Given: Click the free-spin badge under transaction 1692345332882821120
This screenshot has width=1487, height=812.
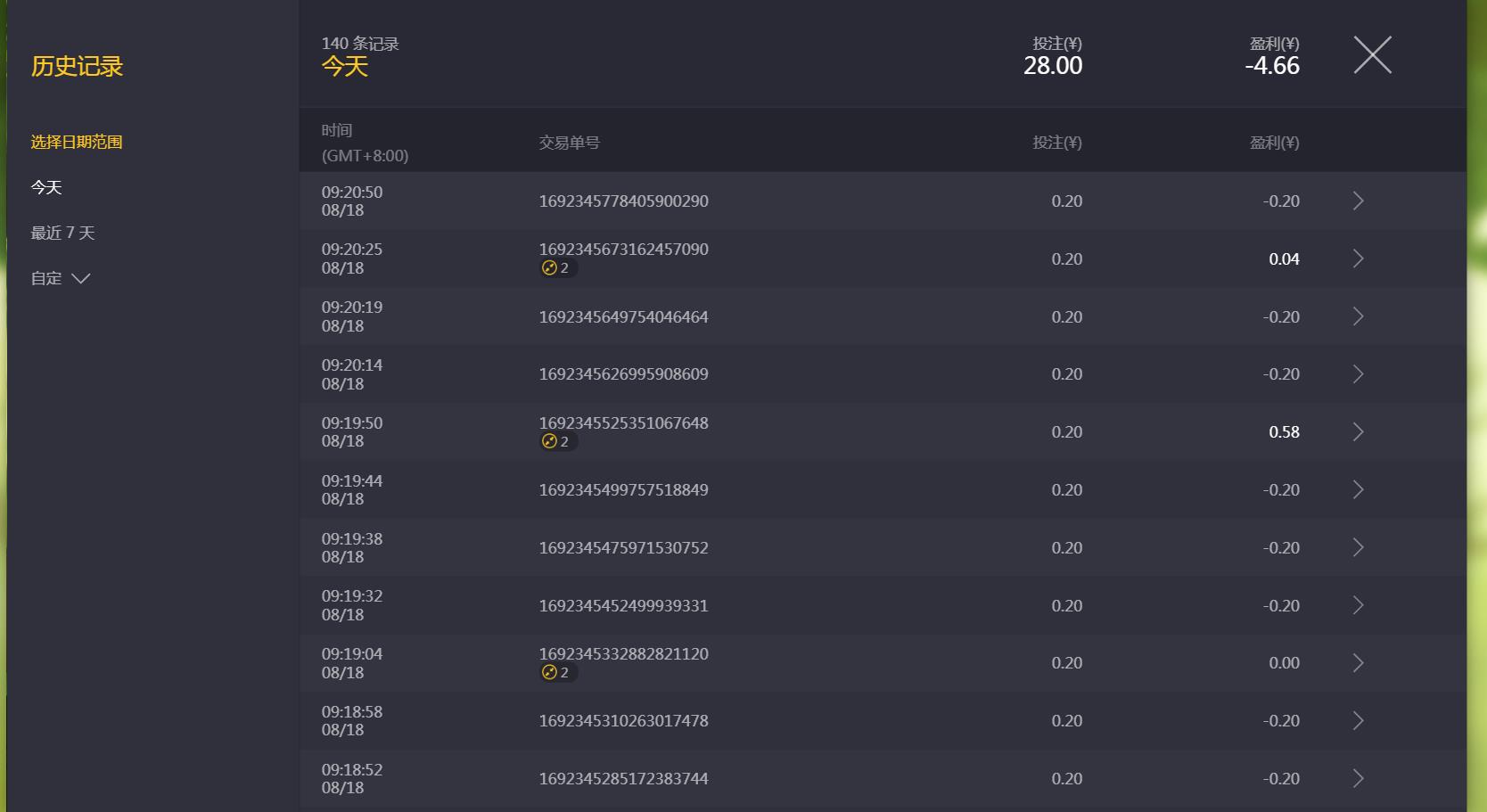Looking at the screenshot, I should [x=558, y=673].
